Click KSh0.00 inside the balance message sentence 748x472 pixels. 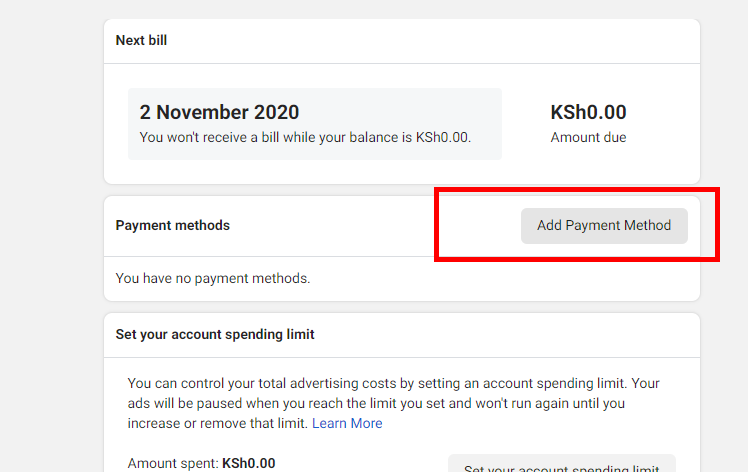point(443,137)
